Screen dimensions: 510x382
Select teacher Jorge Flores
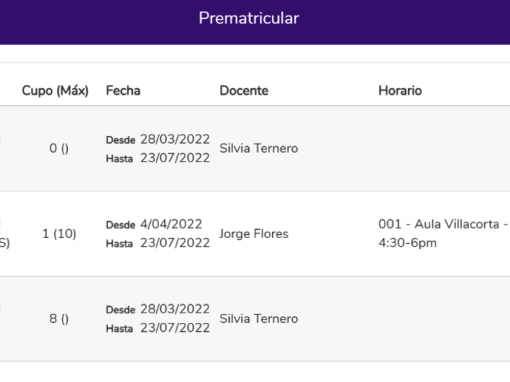coord(254,234)
